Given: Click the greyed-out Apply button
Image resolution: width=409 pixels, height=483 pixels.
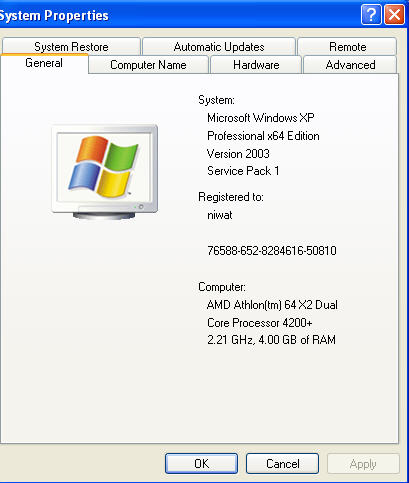Looking at the screenshot, I should coord(363,463).
